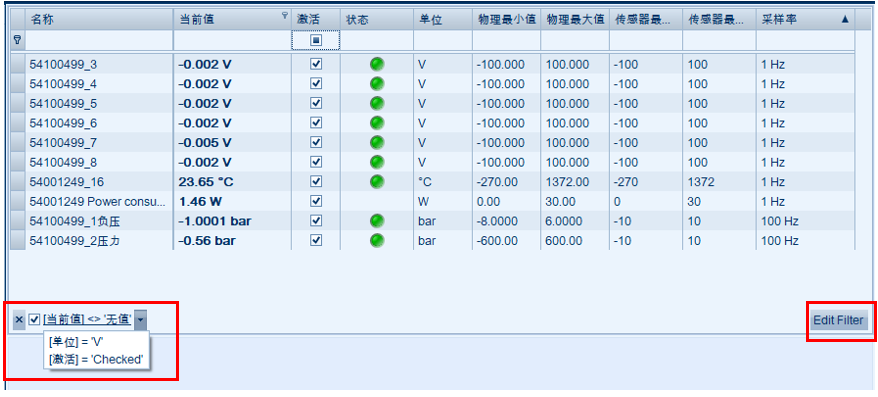The width and height of the screenshot is (878, 397).
Task: Uncheck 激活 for 54100499_4
Action: click(x=316, y=83)
